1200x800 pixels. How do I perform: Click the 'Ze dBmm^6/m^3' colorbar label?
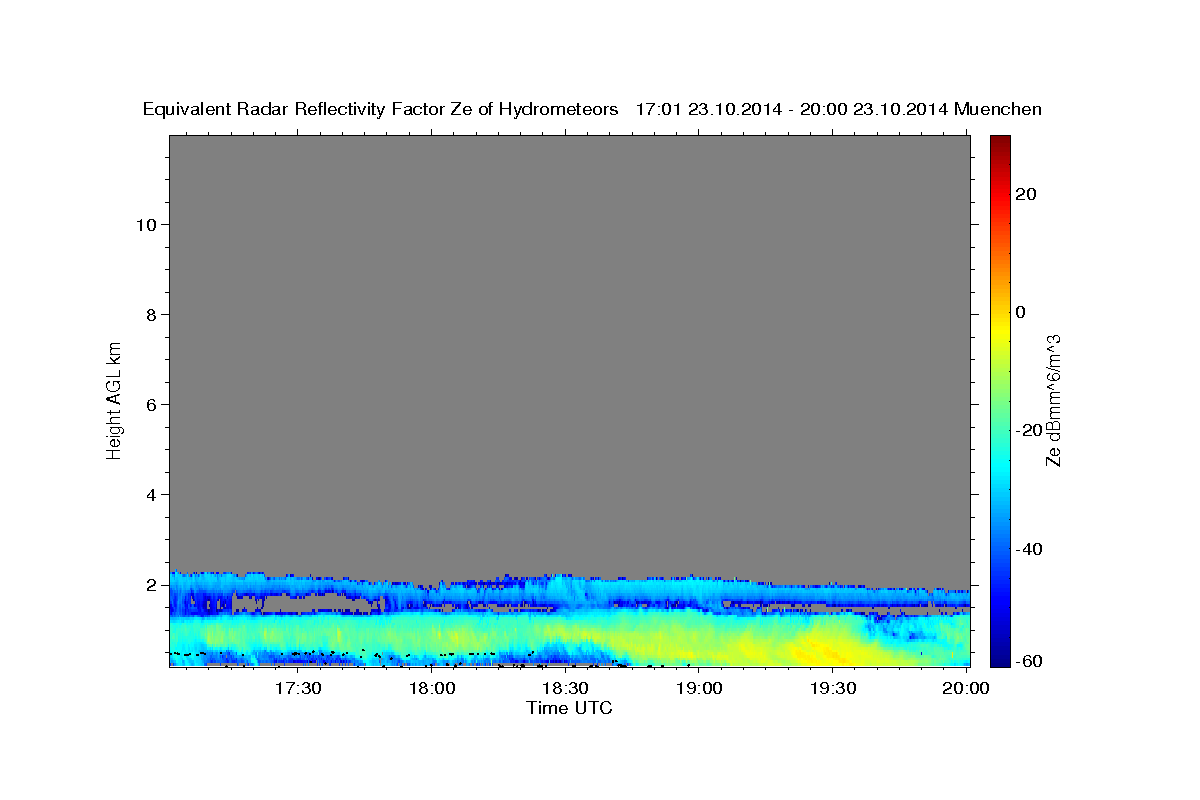tap(1053, 400)
